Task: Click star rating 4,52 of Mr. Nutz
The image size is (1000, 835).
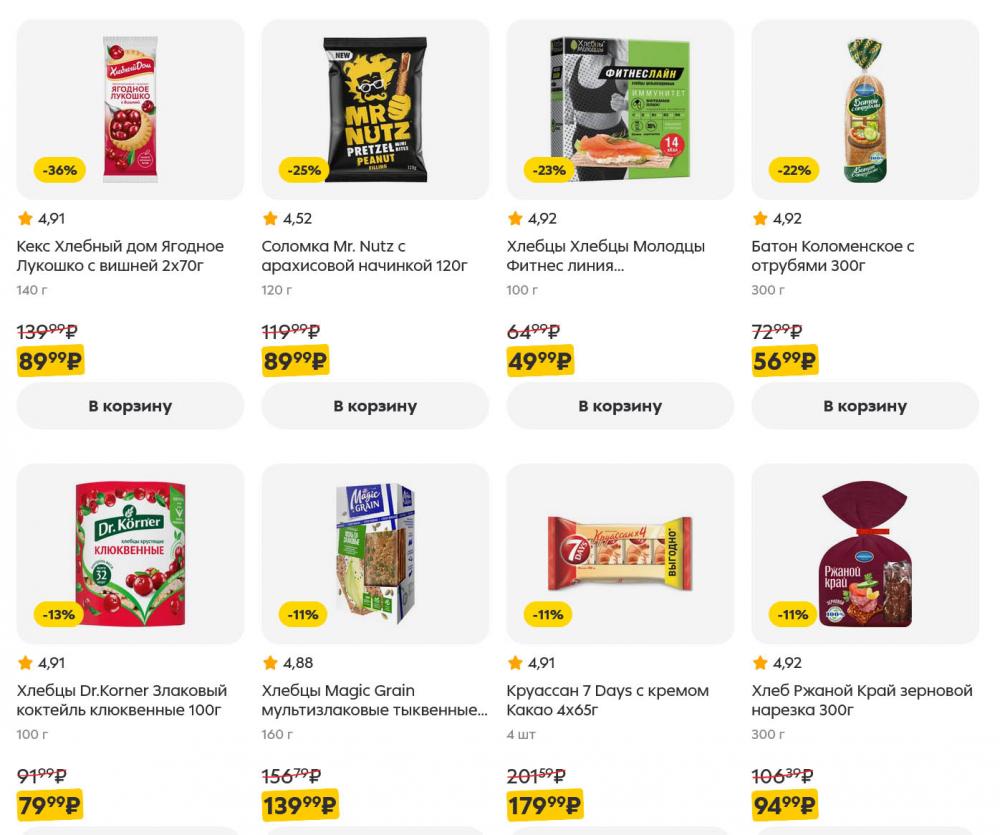Action: (x=287, y=218)
